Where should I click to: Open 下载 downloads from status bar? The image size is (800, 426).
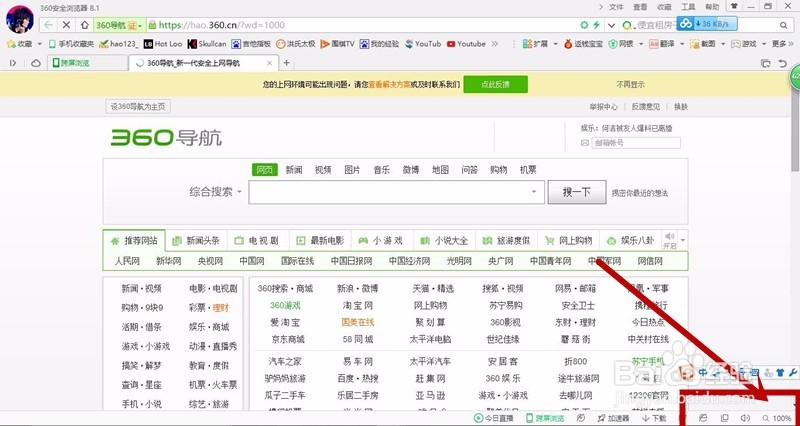coord(654,418)
